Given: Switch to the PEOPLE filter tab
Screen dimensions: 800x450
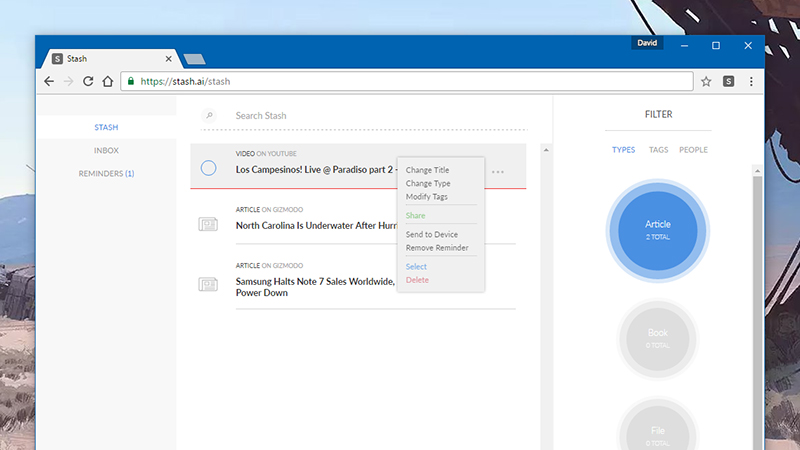Looking at the screenshot, I should (x=693, y=149).
